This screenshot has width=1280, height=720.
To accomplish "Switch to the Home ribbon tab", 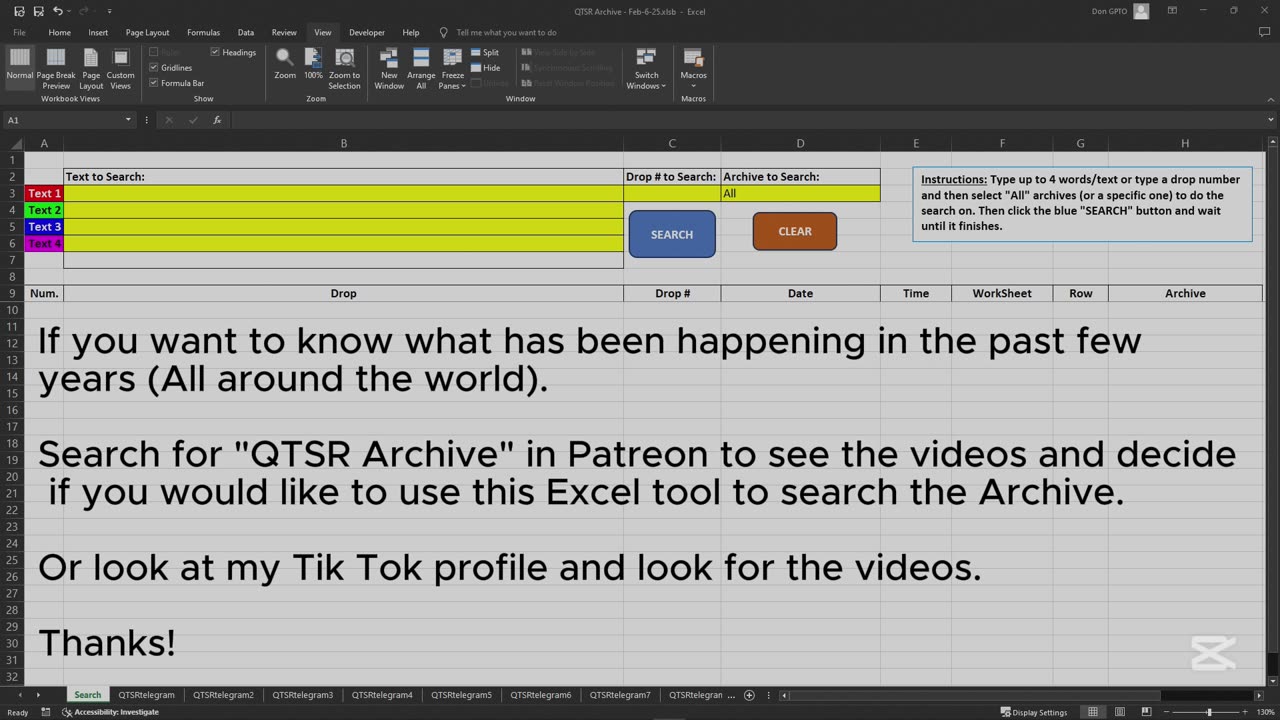I will point(60,32).
